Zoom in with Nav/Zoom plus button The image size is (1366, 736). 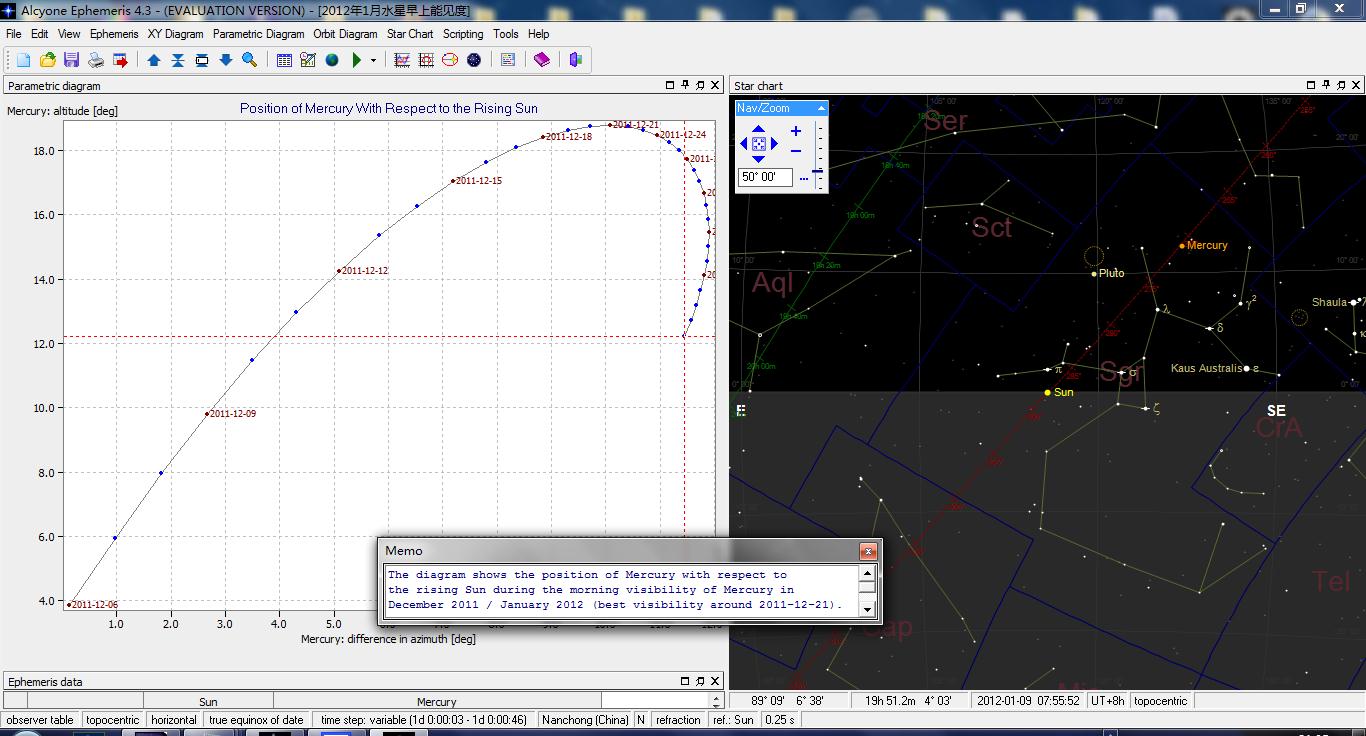pyautogui.click(x=796, y=131)
